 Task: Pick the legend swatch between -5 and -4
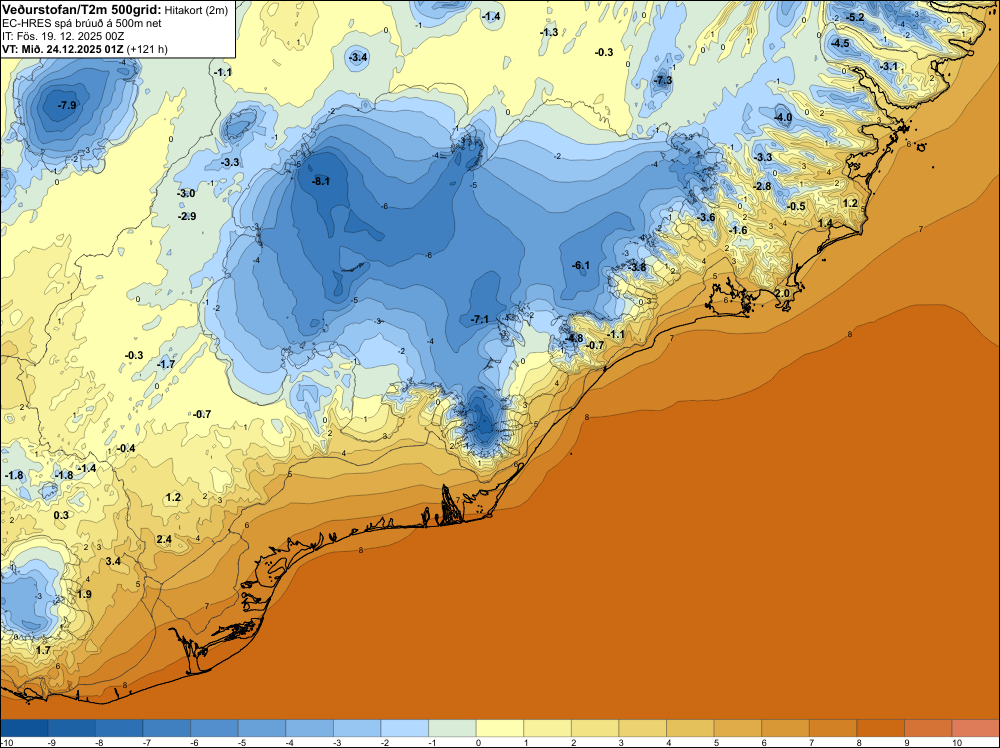pos(262,728)
